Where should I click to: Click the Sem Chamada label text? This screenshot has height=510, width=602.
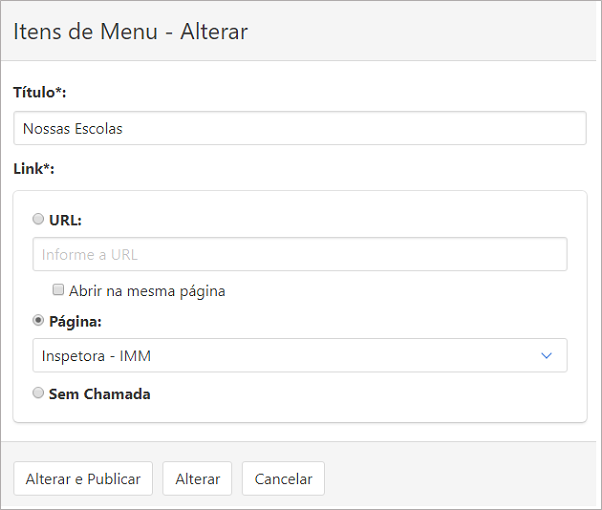click(99, 394)
